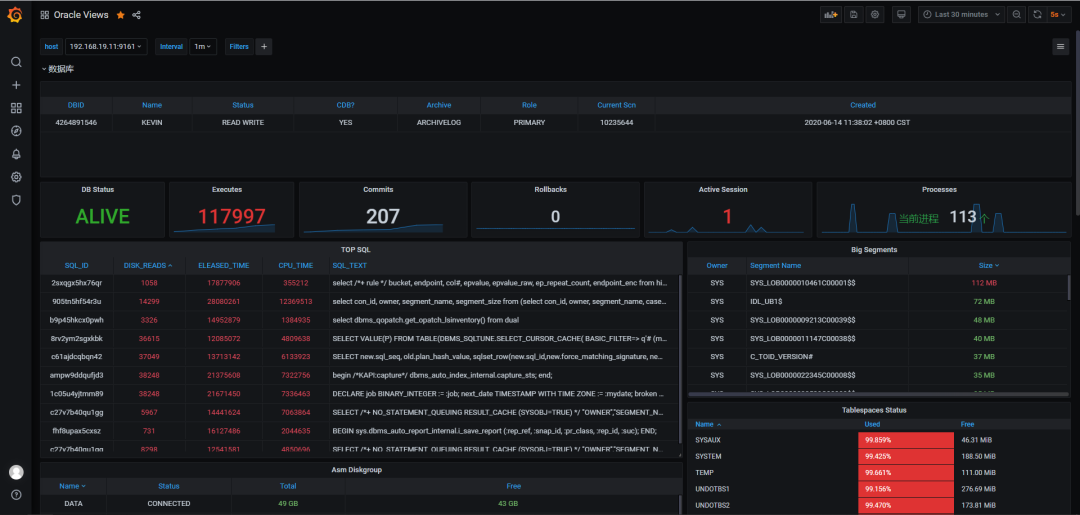Open the Explore compass icon
This screenshot has height=515, width=1080.
(x=16, y=131)
